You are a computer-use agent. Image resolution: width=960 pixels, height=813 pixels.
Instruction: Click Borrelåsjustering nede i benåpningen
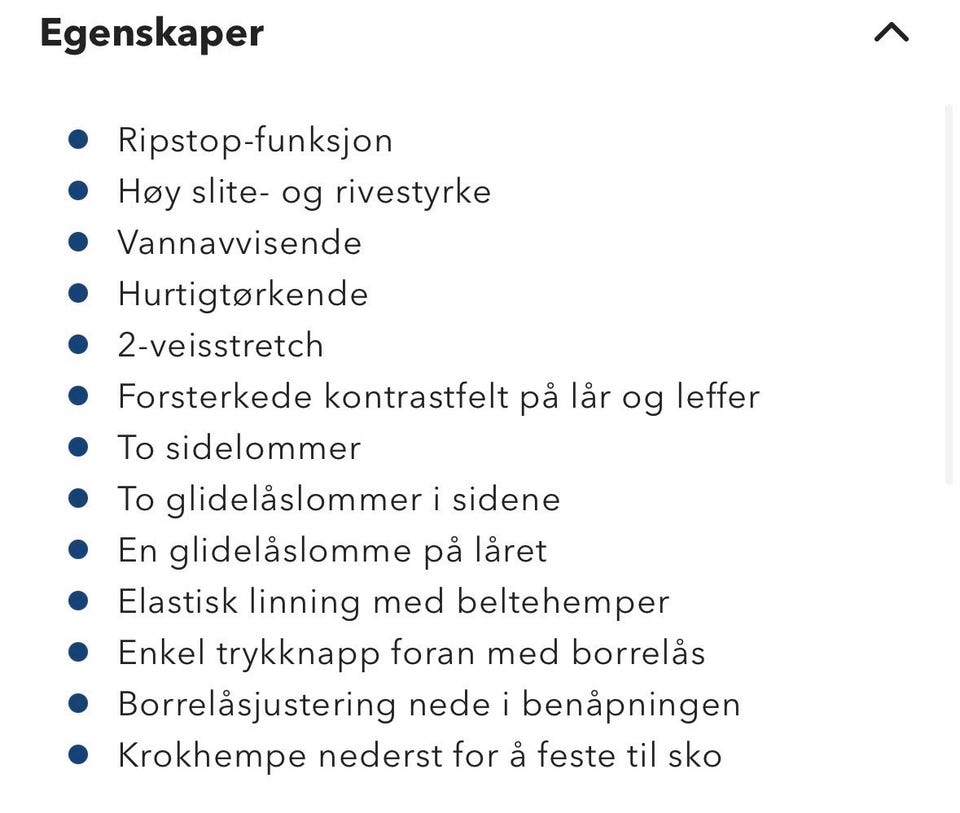pyautogui.click(x=429, y=705)
